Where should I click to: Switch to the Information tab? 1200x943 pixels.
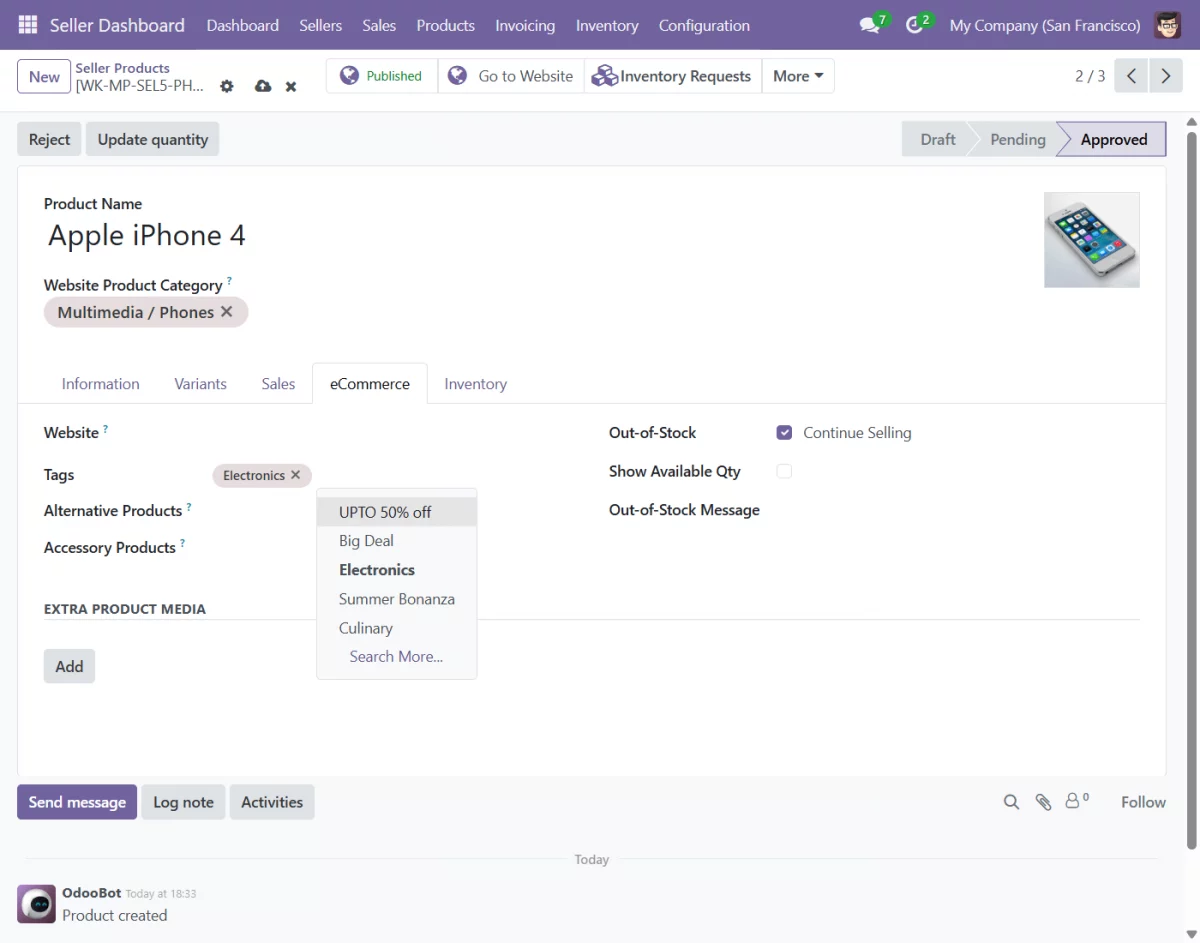coord(100,384)
